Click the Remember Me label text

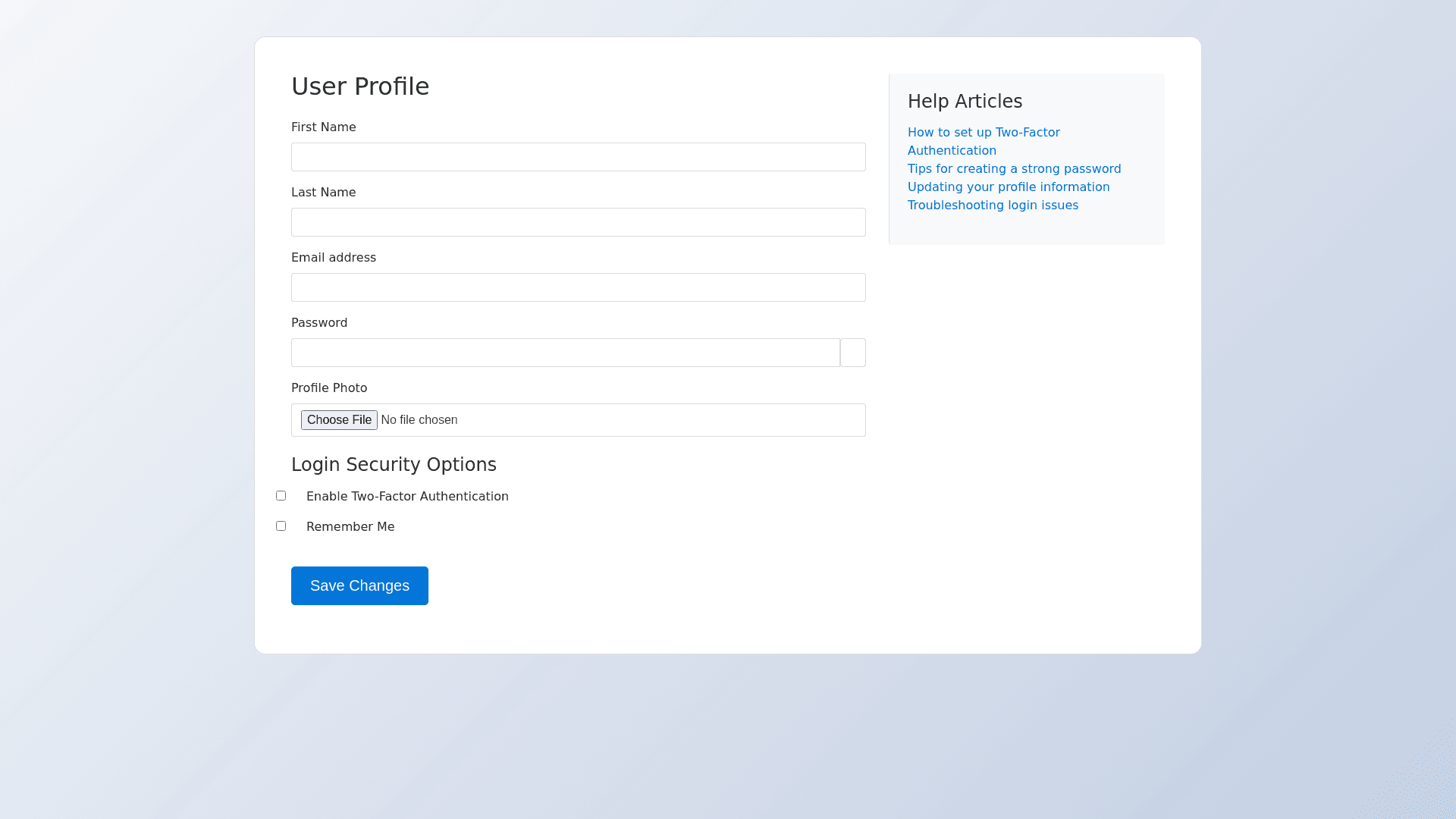pos(350,526)
